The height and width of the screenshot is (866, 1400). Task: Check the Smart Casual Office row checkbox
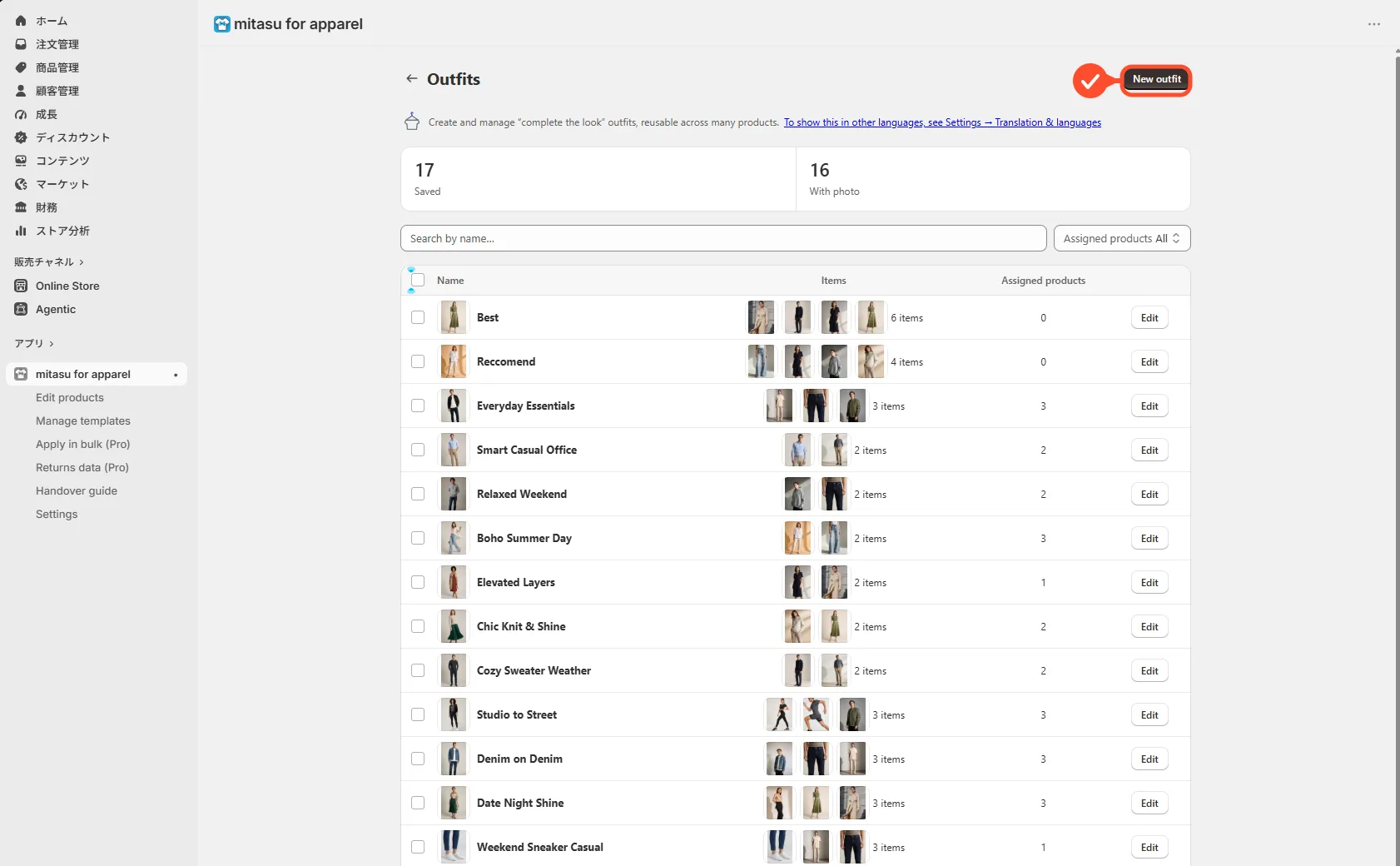(418, 450)
